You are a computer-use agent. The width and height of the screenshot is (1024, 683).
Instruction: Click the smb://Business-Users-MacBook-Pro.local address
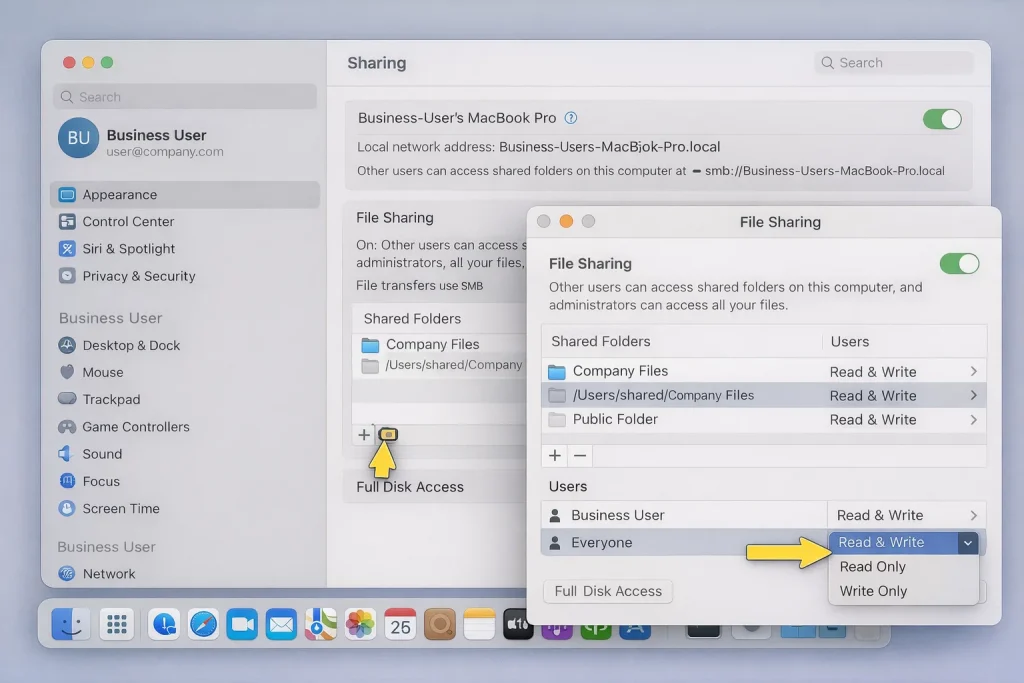pyautogui.click(x=824, y=171)
